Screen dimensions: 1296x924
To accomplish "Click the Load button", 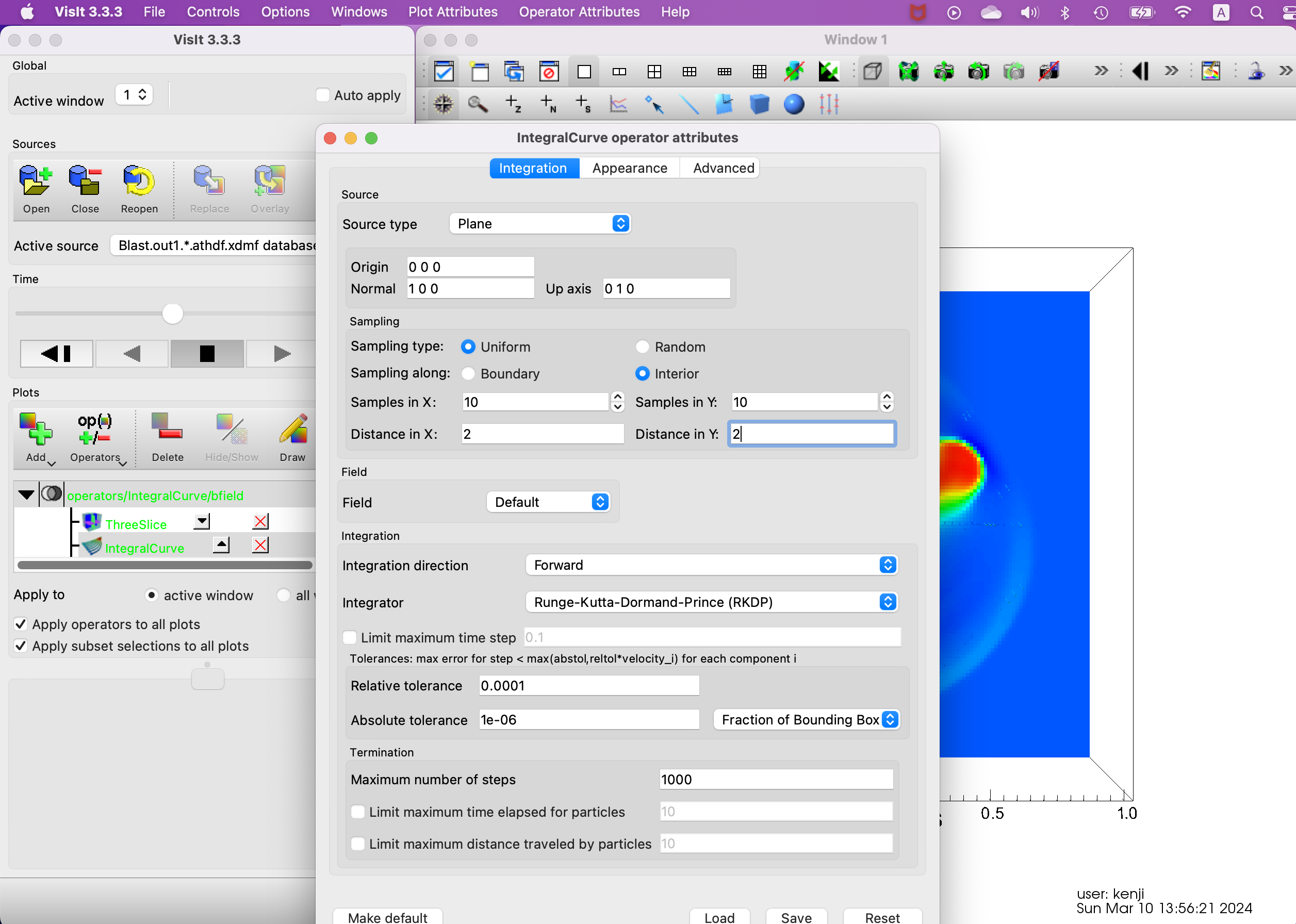I will tap(719, 917).
